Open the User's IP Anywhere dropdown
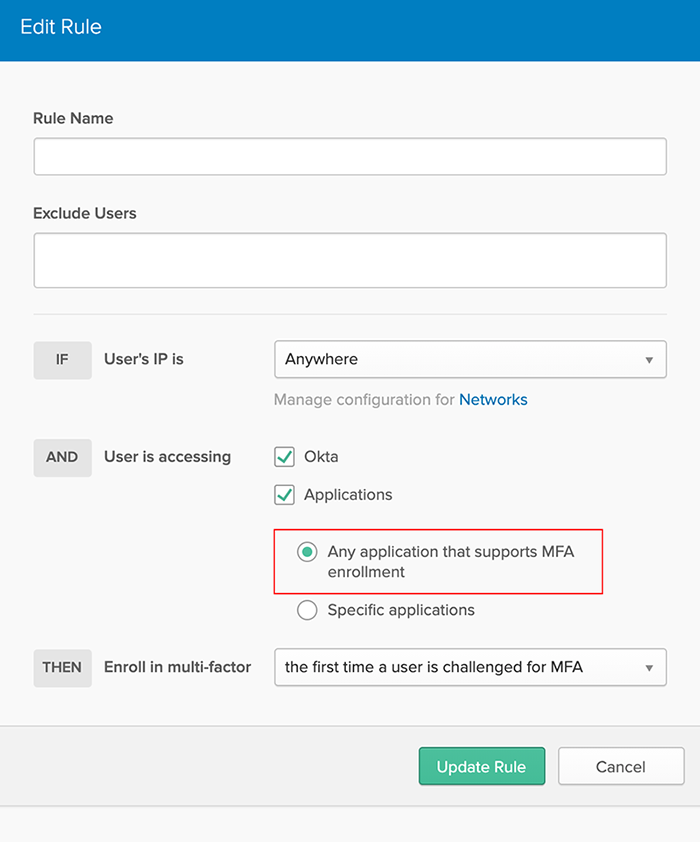700x842 pixels. 470,359
